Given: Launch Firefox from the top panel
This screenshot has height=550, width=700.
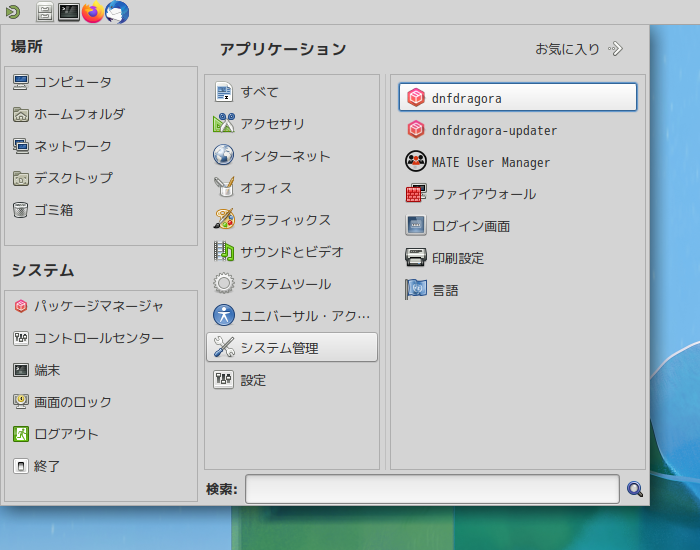Looking at the screenshot, I should click(x=93, y=12).
